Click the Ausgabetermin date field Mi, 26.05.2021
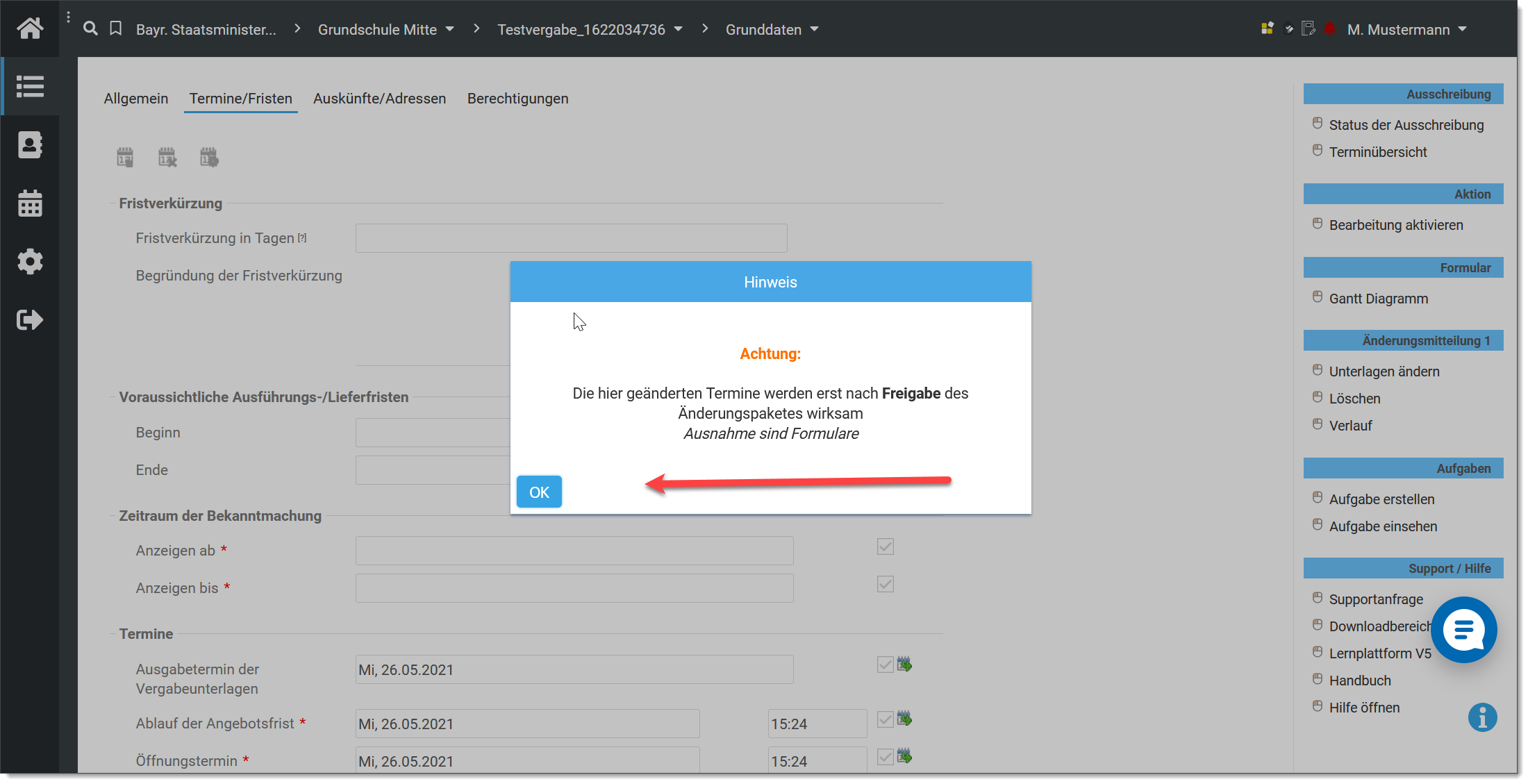1528x784 pixels. (574, 669)
